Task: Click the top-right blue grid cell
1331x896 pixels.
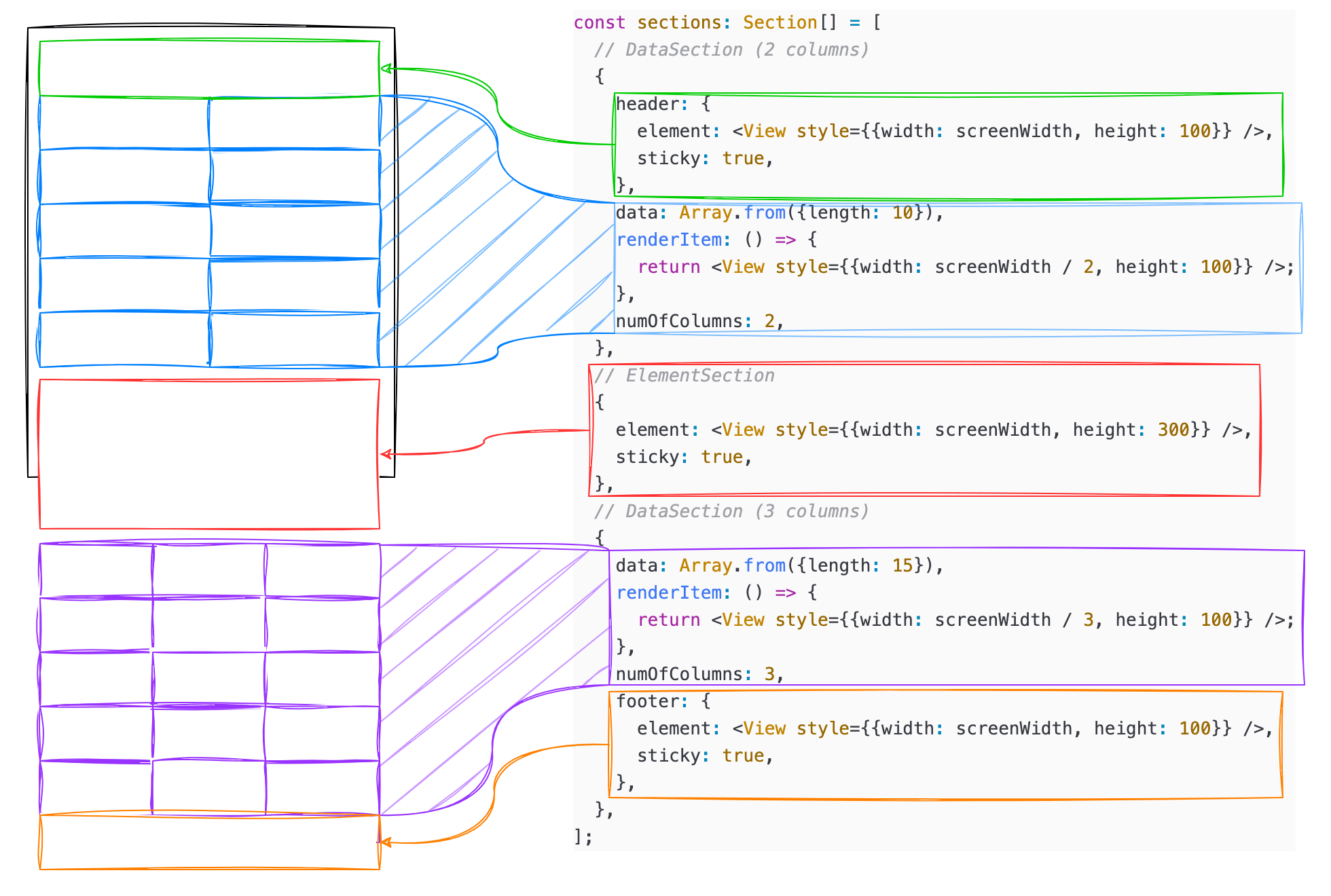Action: (294, 123)
